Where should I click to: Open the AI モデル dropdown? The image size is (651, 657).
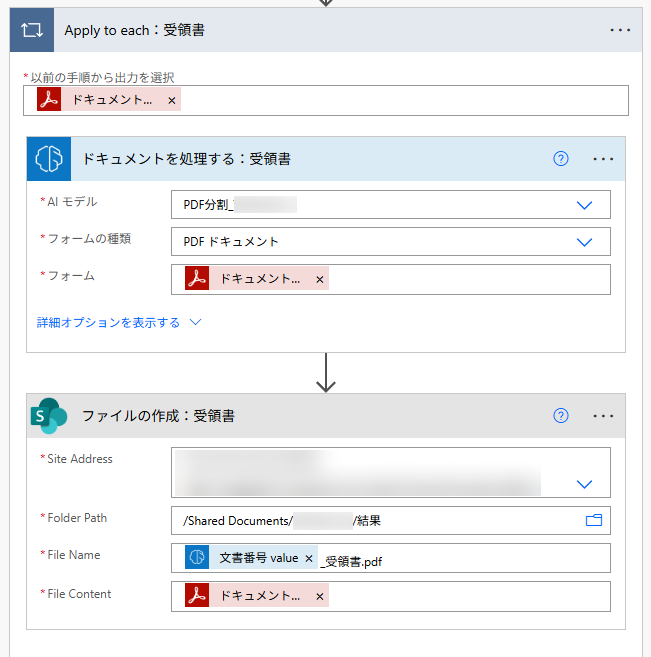584,205
